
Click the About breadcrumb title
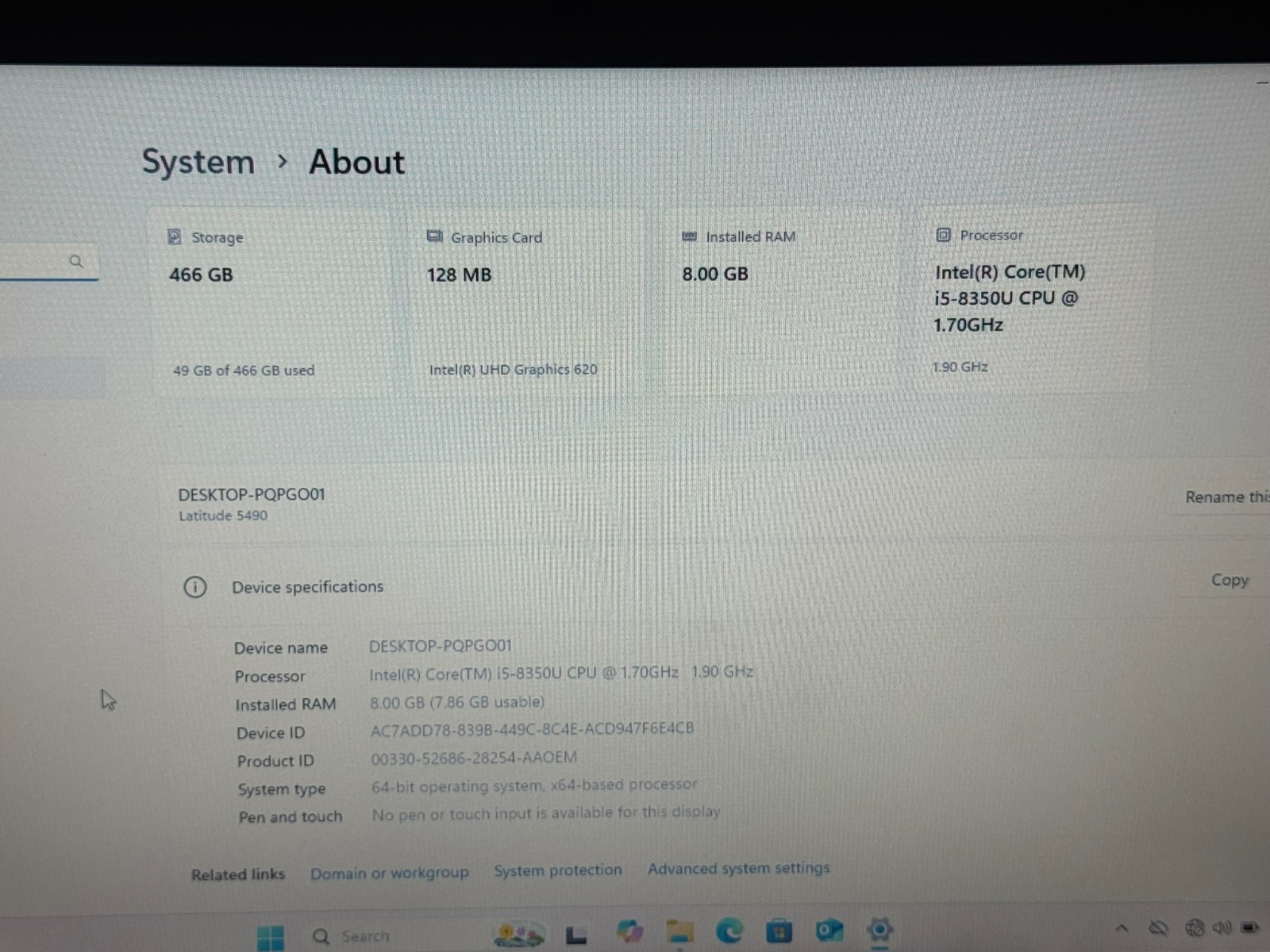(356, 162)
